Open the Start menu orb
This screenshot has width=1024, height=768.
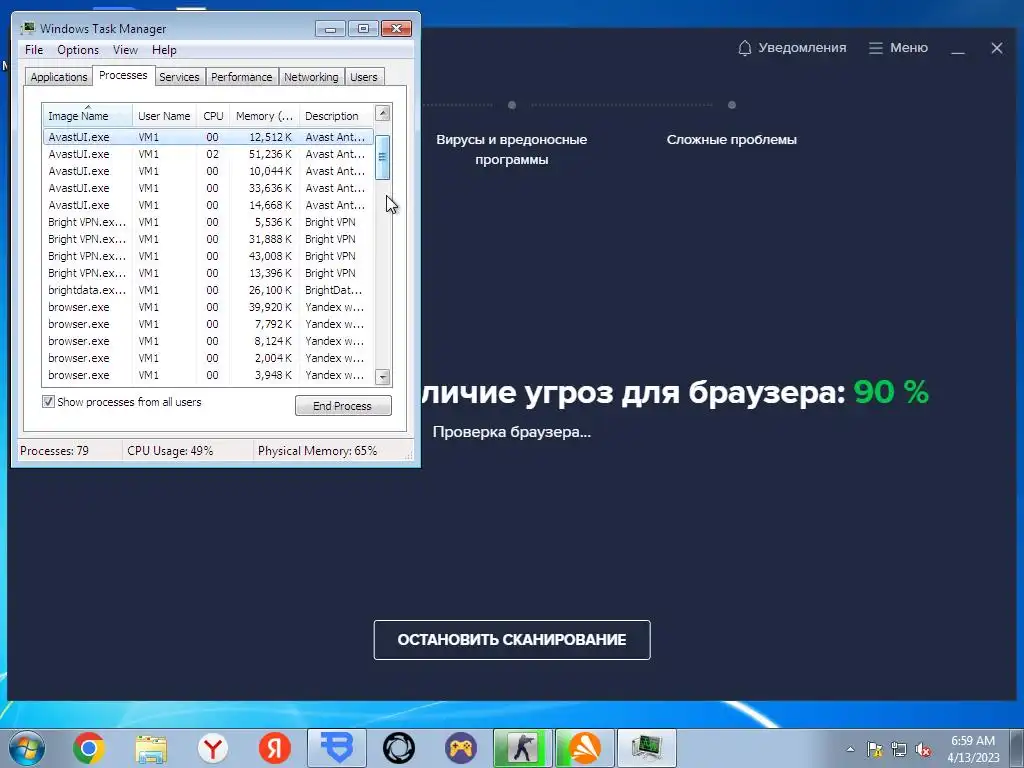click(x=26, y=748)
